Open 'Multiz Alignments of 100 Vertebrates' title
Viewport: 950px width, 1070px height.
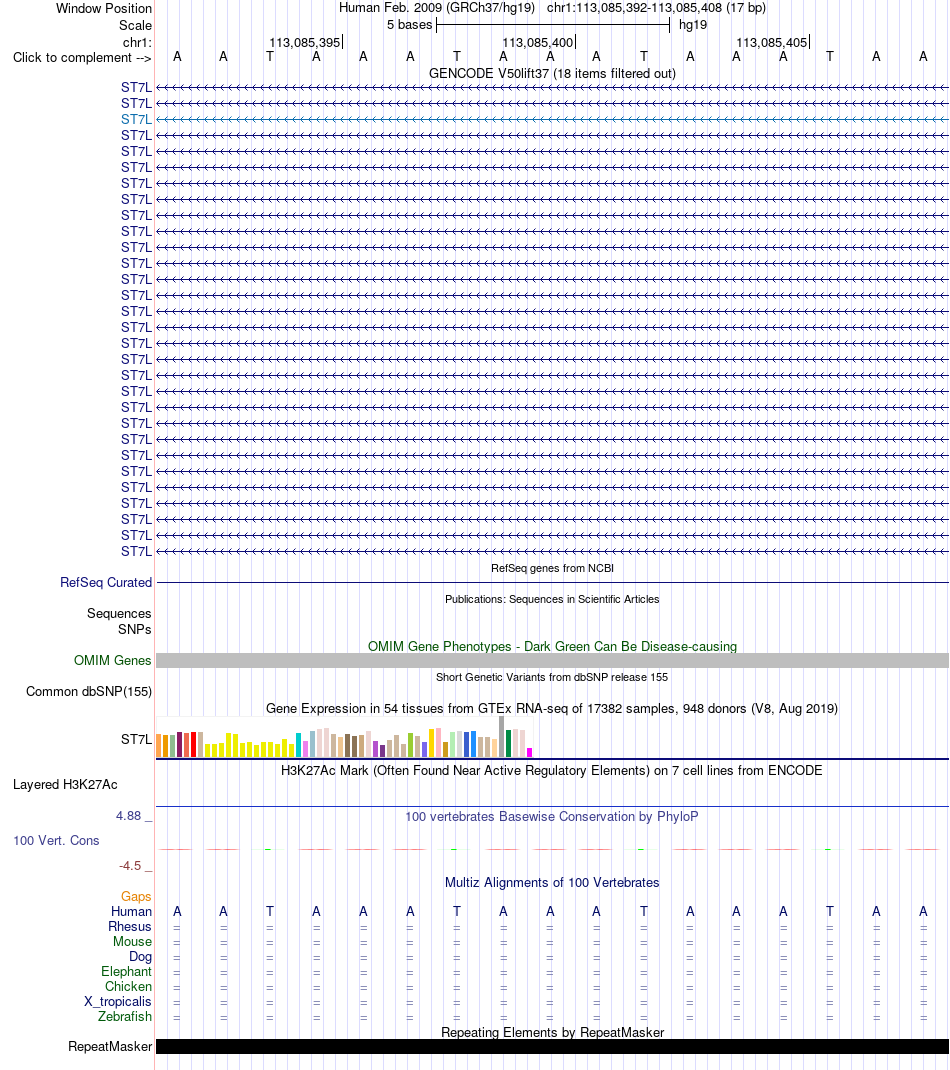(x=552, y=882)
